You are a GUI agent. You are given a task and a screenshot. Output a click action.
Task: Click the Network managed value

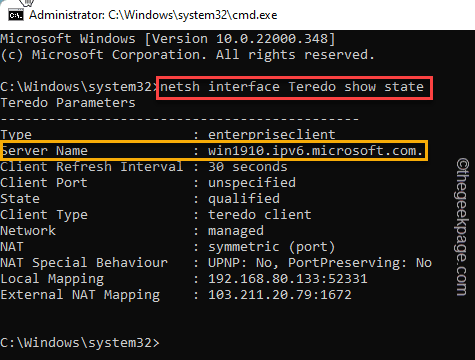236,231
